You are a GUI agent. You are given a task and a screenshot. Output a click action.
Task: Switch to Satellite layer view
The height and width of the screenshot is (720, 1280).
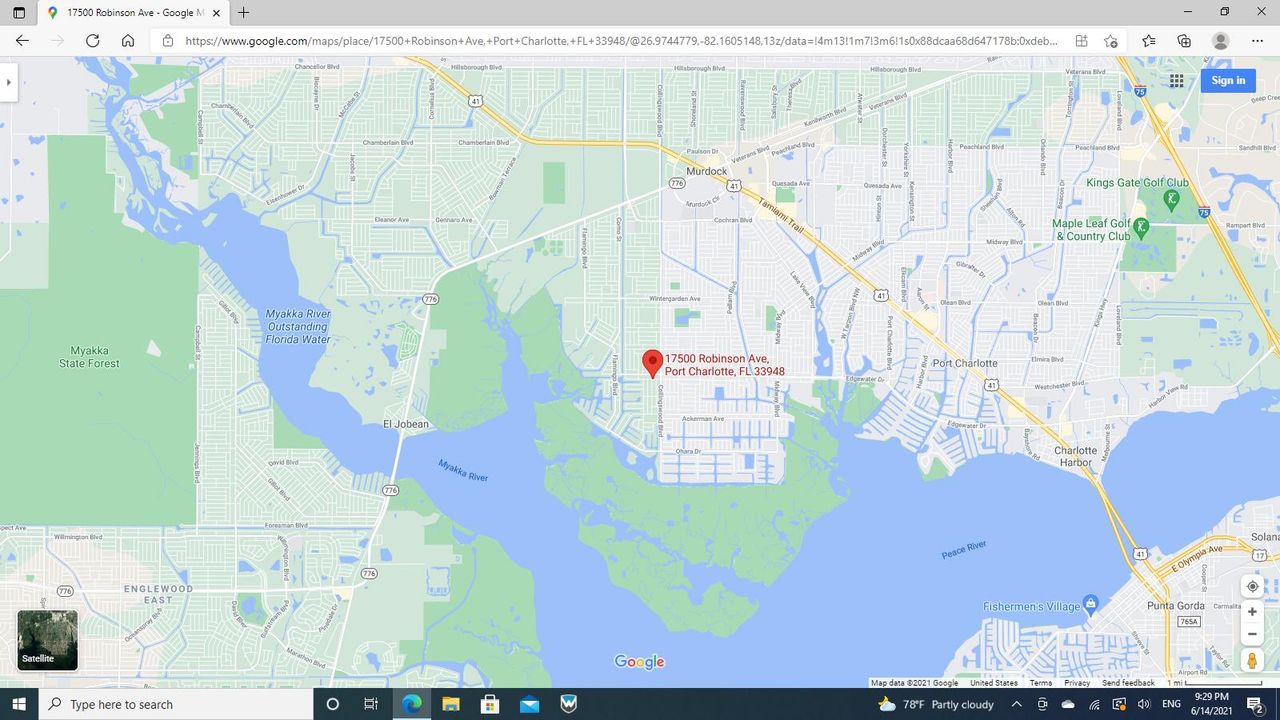click(48, 640)
